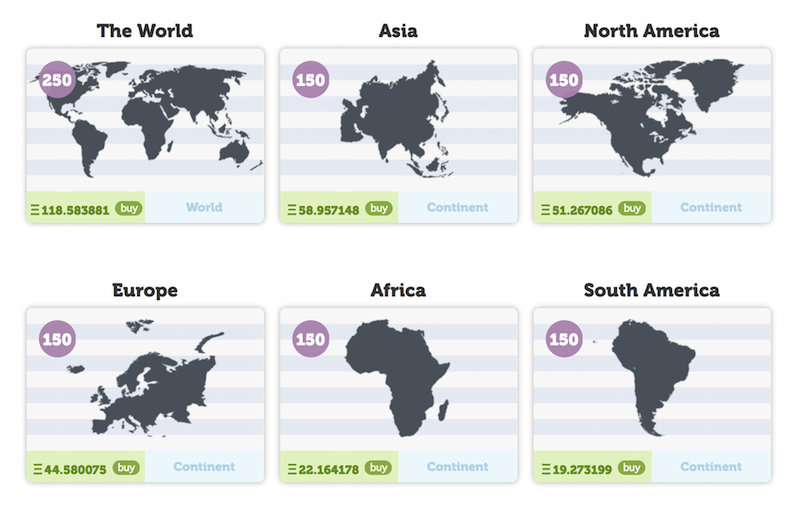Click the World category label
Viewport: 800px width, 509px height.
pyautogui.click(x=204, y=207)
